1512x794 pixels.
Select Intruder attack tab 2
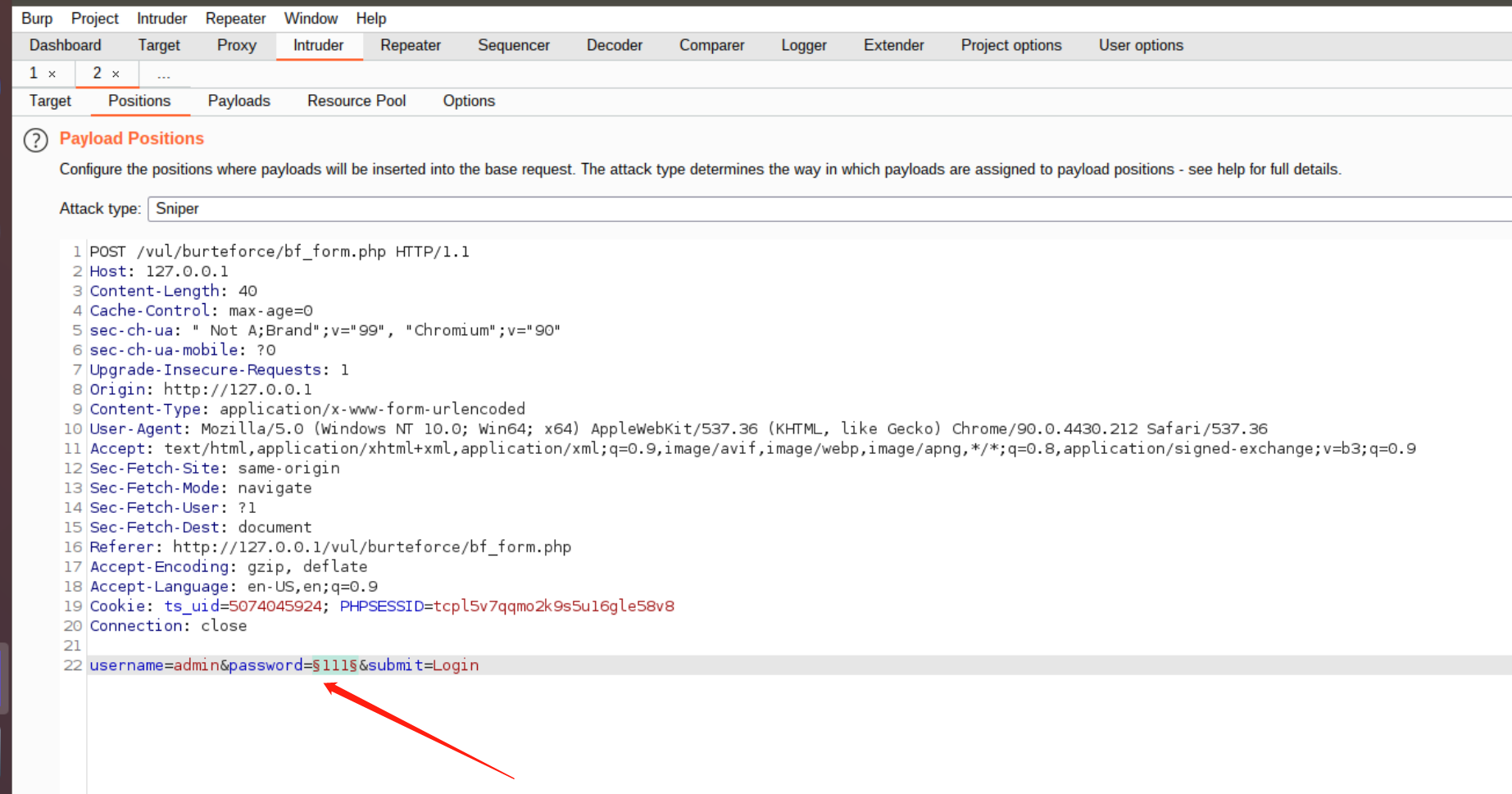pos(97,73)
